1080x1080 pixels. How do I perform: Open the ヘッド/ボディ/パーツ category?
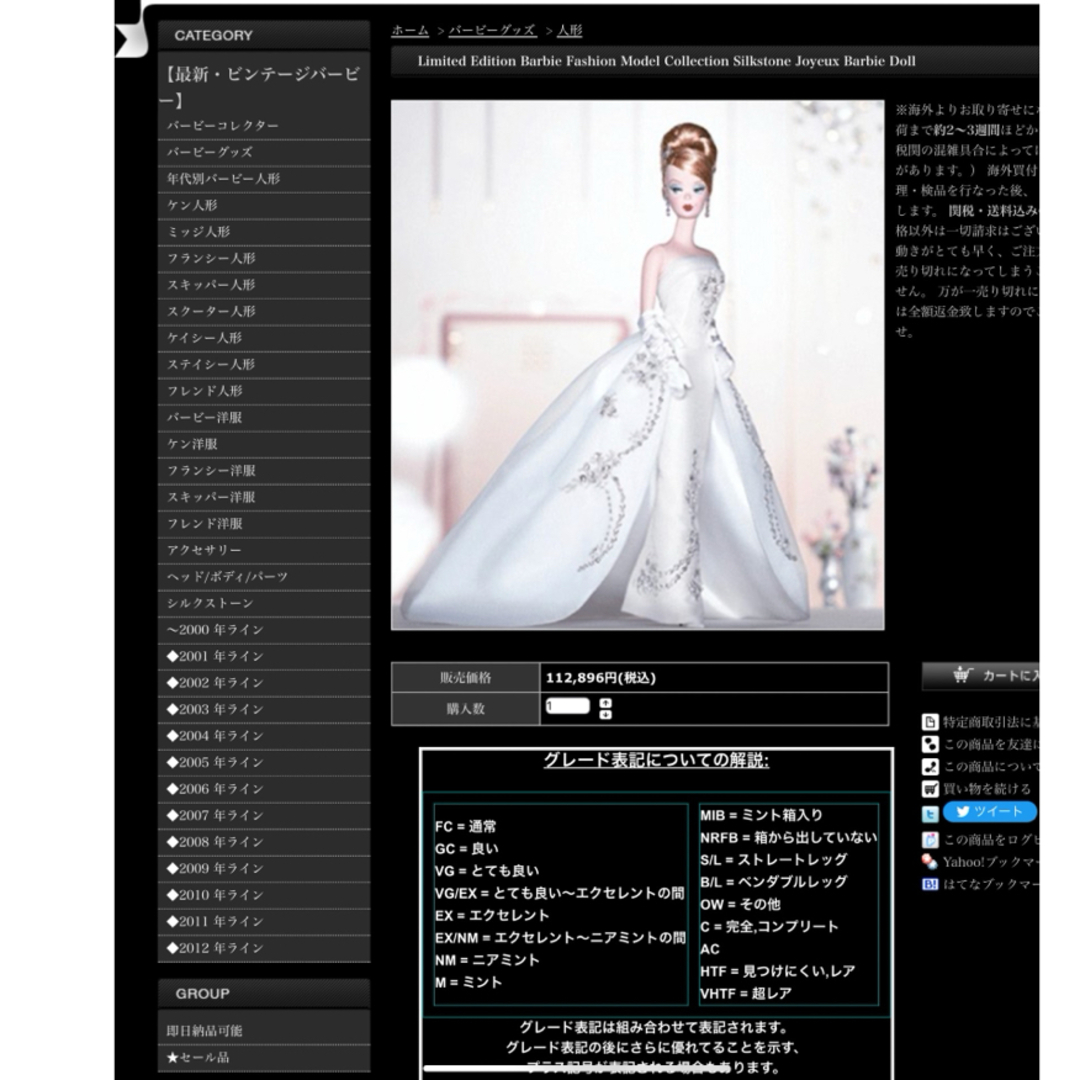[x=264, y=577]
